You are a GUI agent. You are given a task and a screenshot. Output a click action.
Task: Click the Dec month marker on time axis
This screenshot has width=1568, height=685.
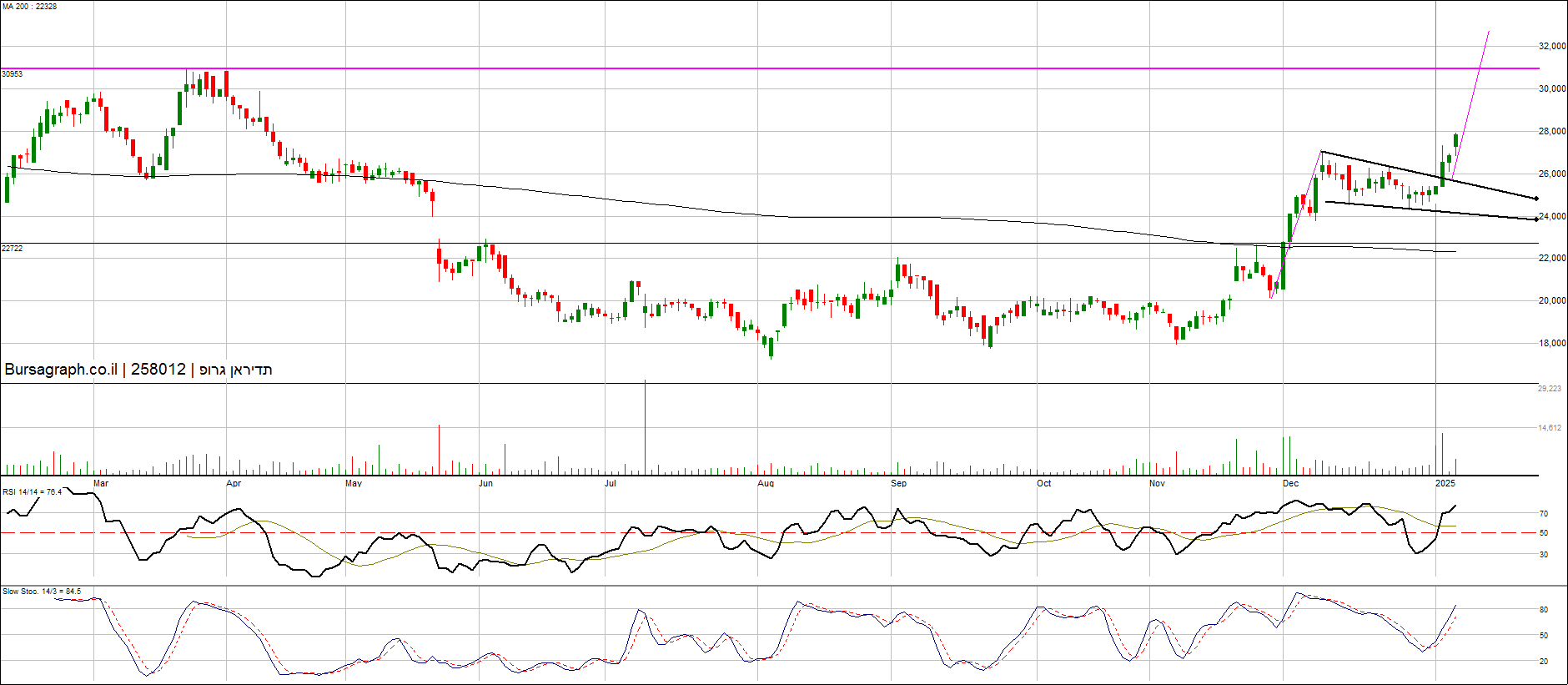1290,483
